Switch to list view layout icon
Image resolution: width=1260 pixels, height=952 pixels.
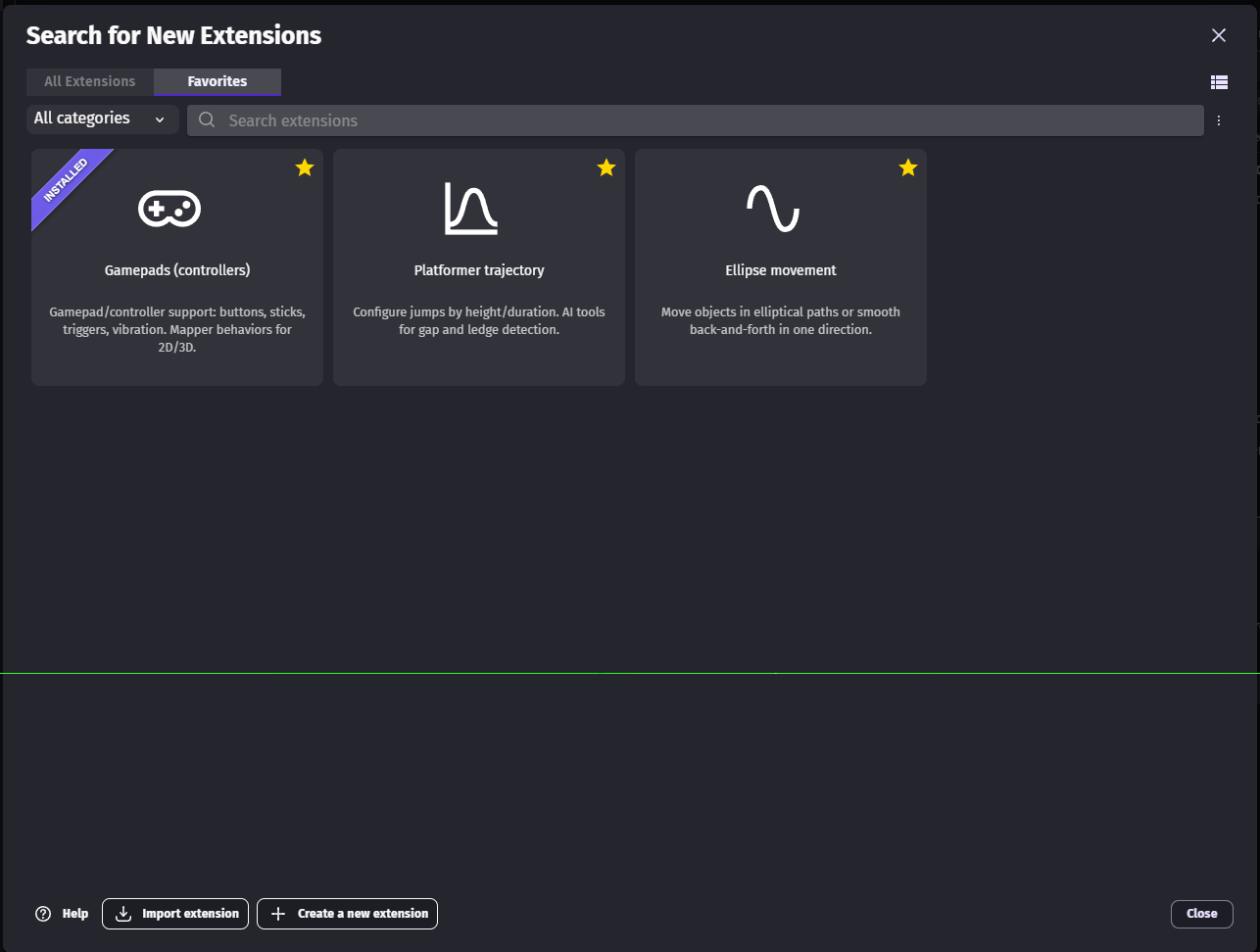point(1219,82)
